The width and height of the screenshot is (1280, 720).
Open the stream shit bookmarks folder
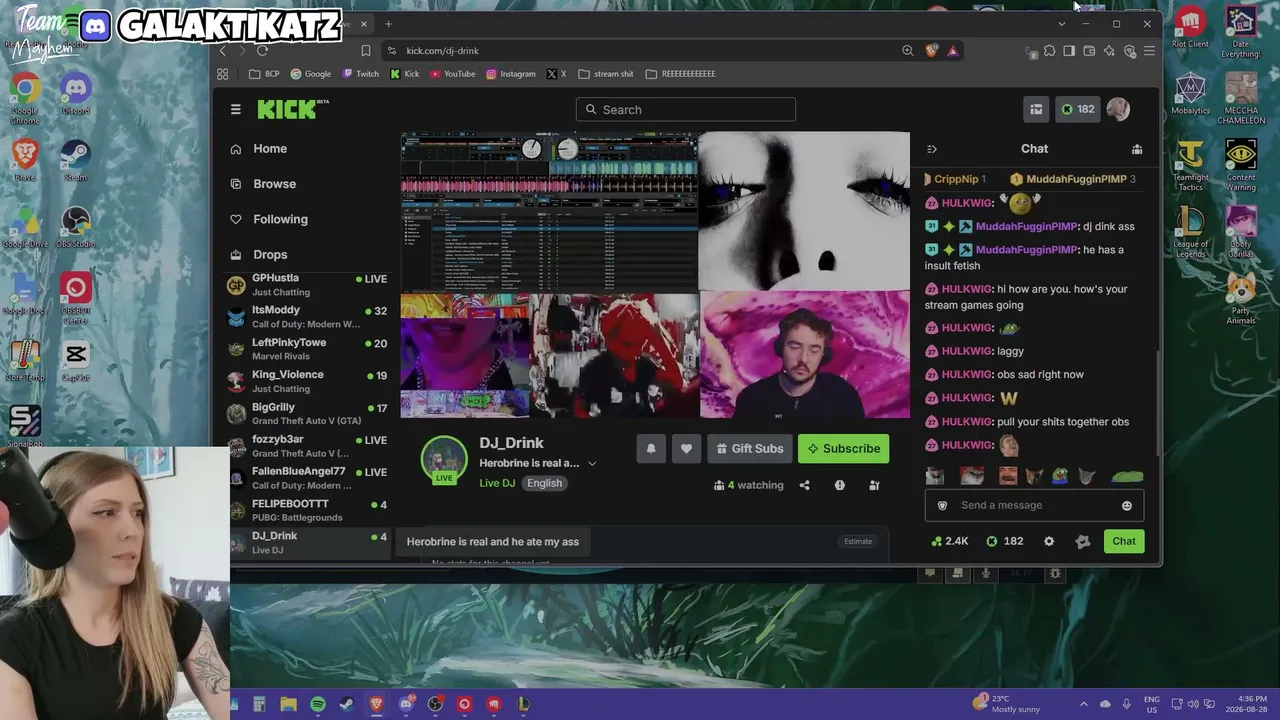(x=606, y=74)
